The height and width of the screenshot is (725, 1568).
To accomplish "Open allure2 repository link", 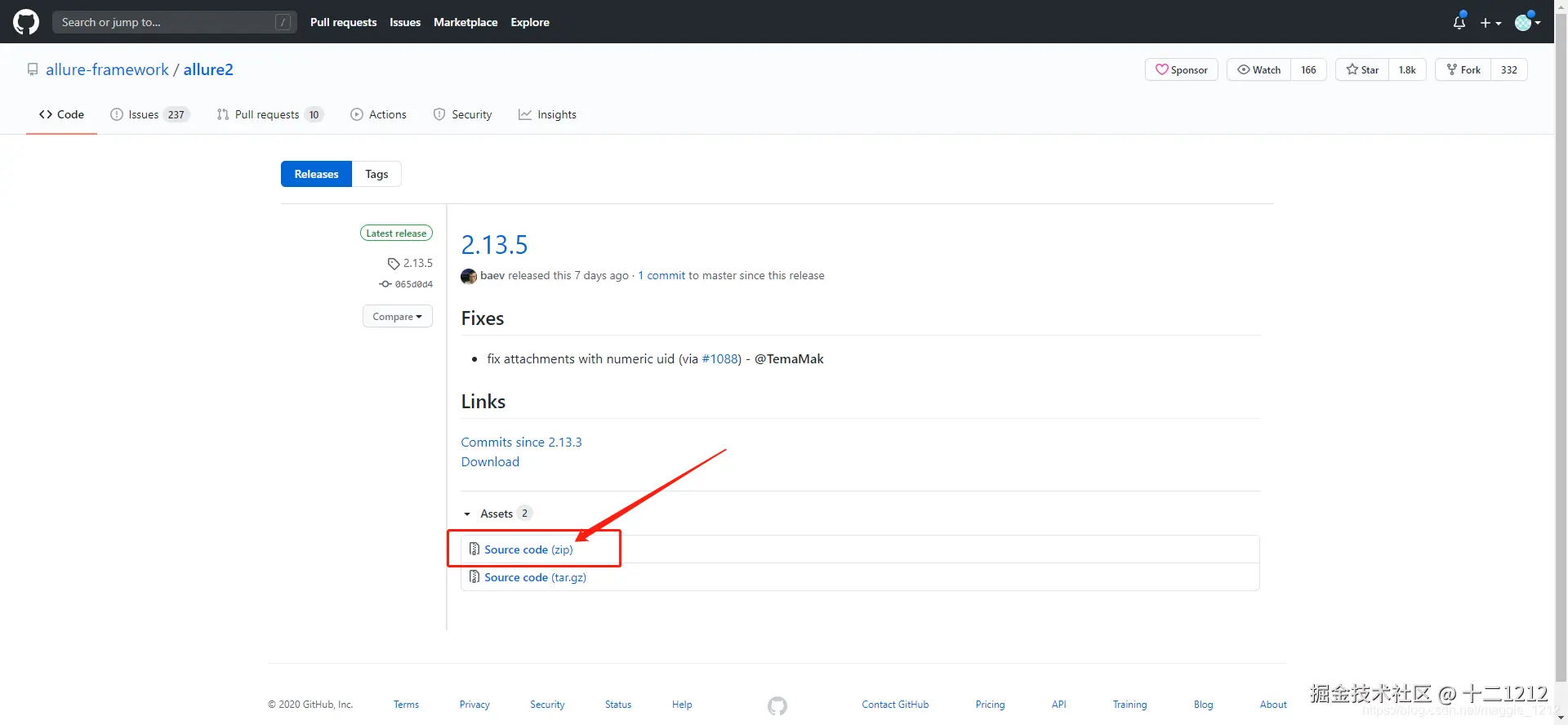I will point(208,69).
